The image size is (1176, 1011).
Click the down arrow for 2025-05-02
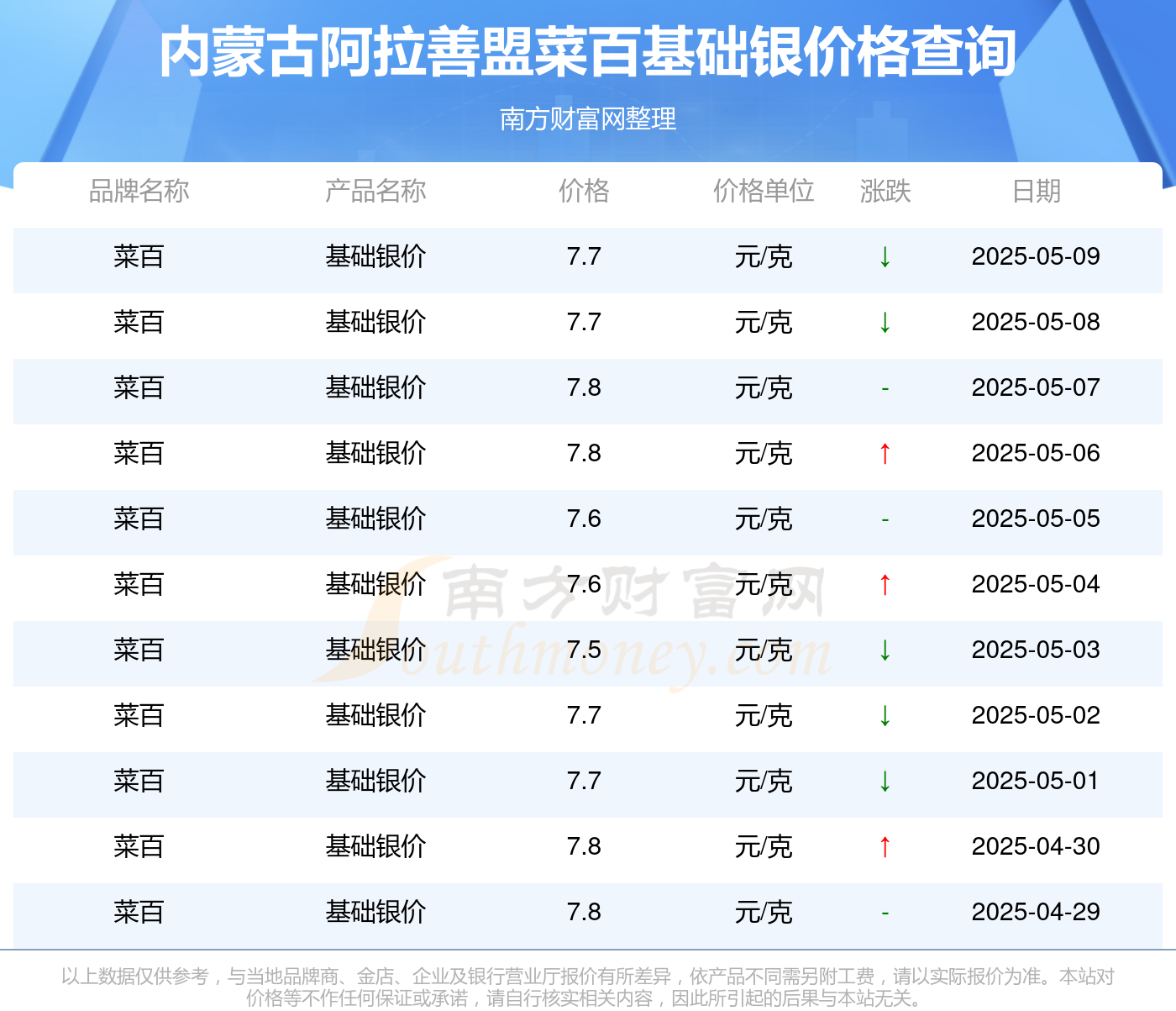coord(885,715)
